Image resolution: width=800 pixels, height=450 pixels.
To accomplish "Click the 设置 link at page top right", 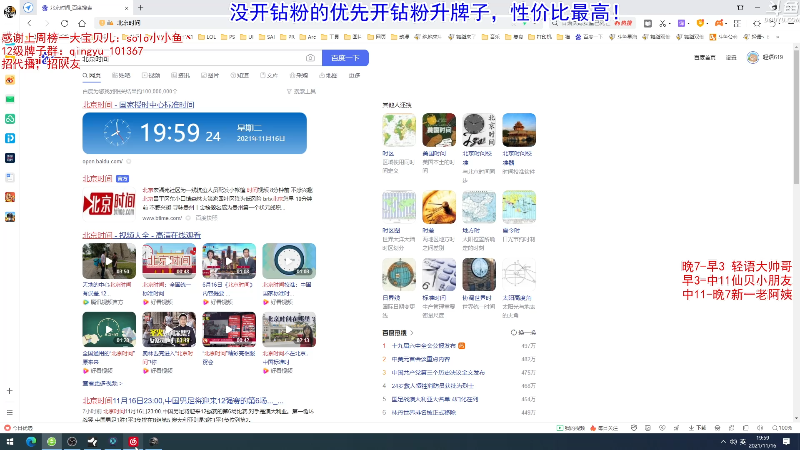I will coord(731,58).
